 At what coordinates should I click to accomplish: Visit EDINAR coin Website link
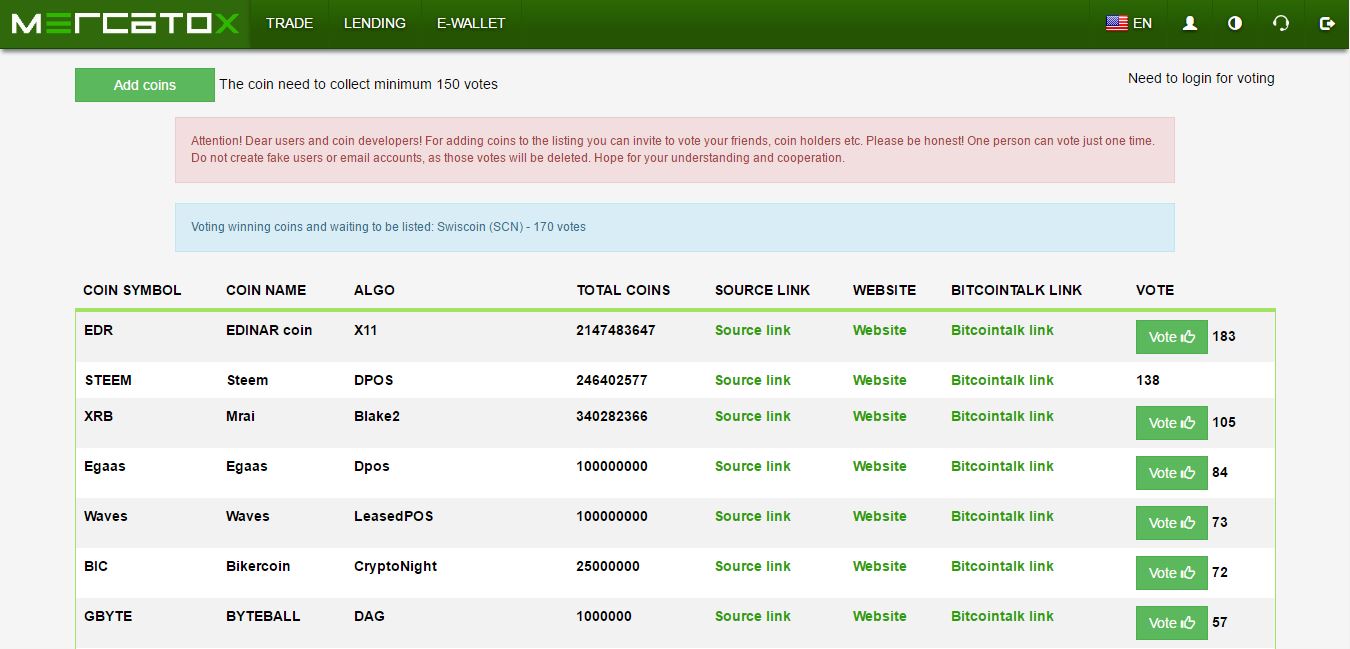[x=880, y=330]
